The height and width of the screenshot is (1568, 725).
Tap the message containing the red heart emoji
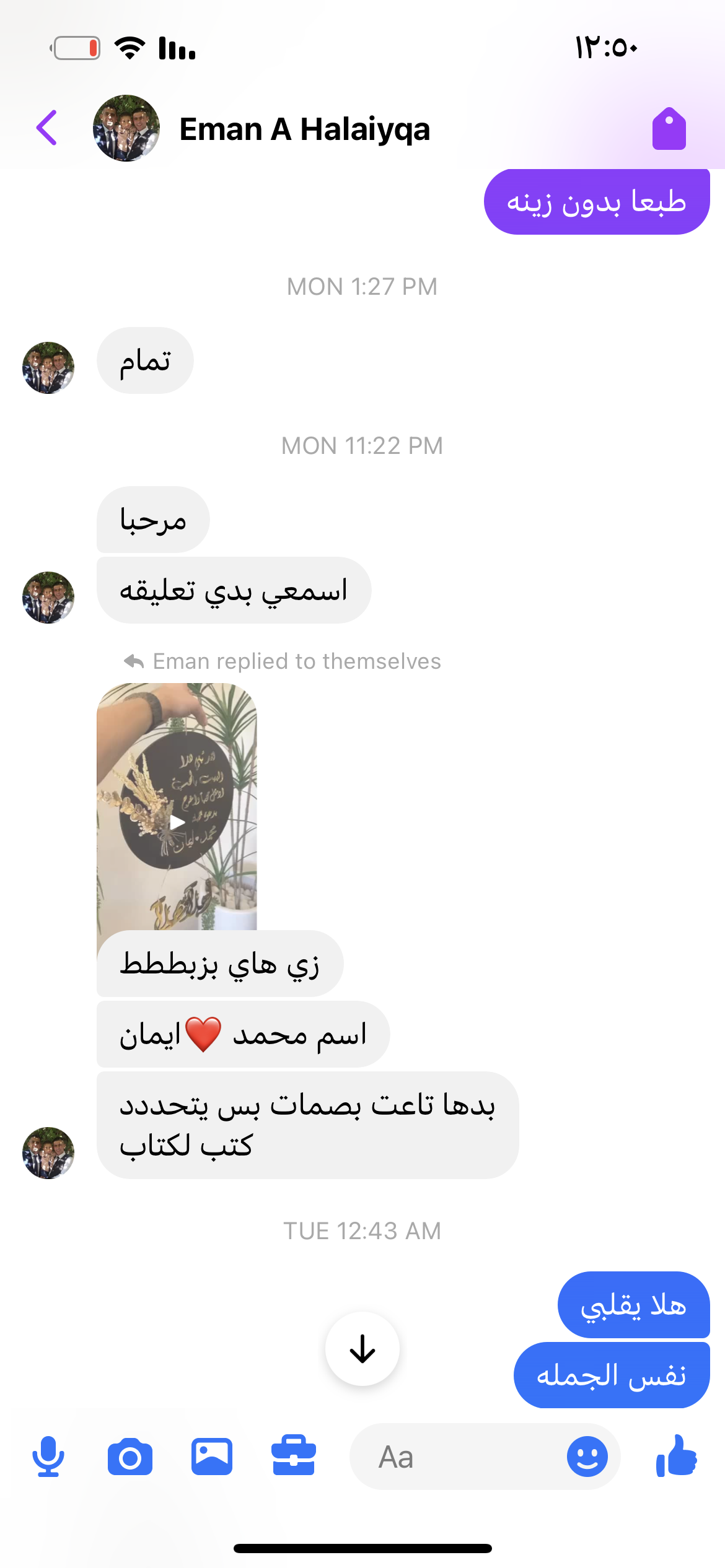pos(243,1034)
